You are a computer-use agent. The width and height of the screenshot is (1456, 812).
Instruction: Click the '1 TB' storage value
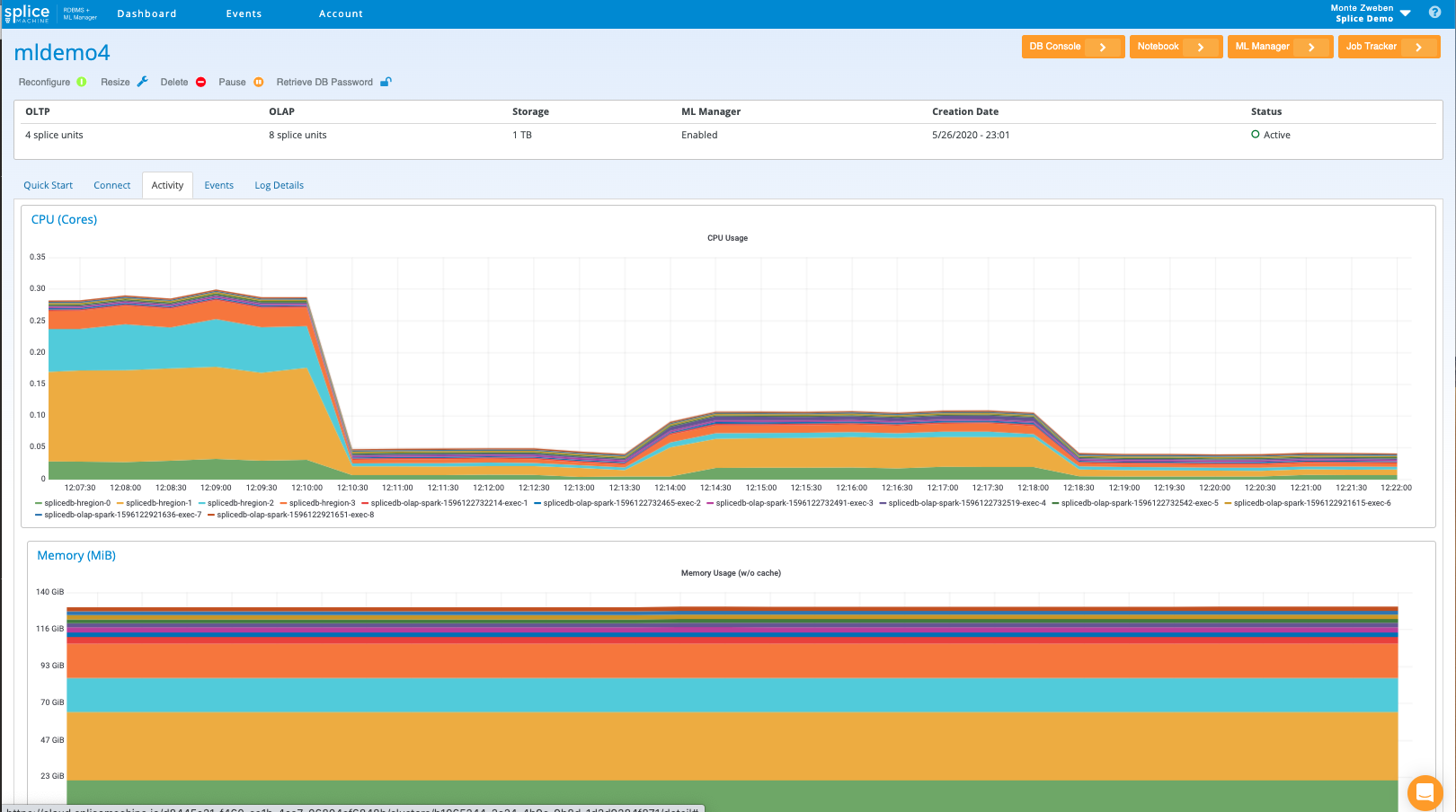[522, 135]
